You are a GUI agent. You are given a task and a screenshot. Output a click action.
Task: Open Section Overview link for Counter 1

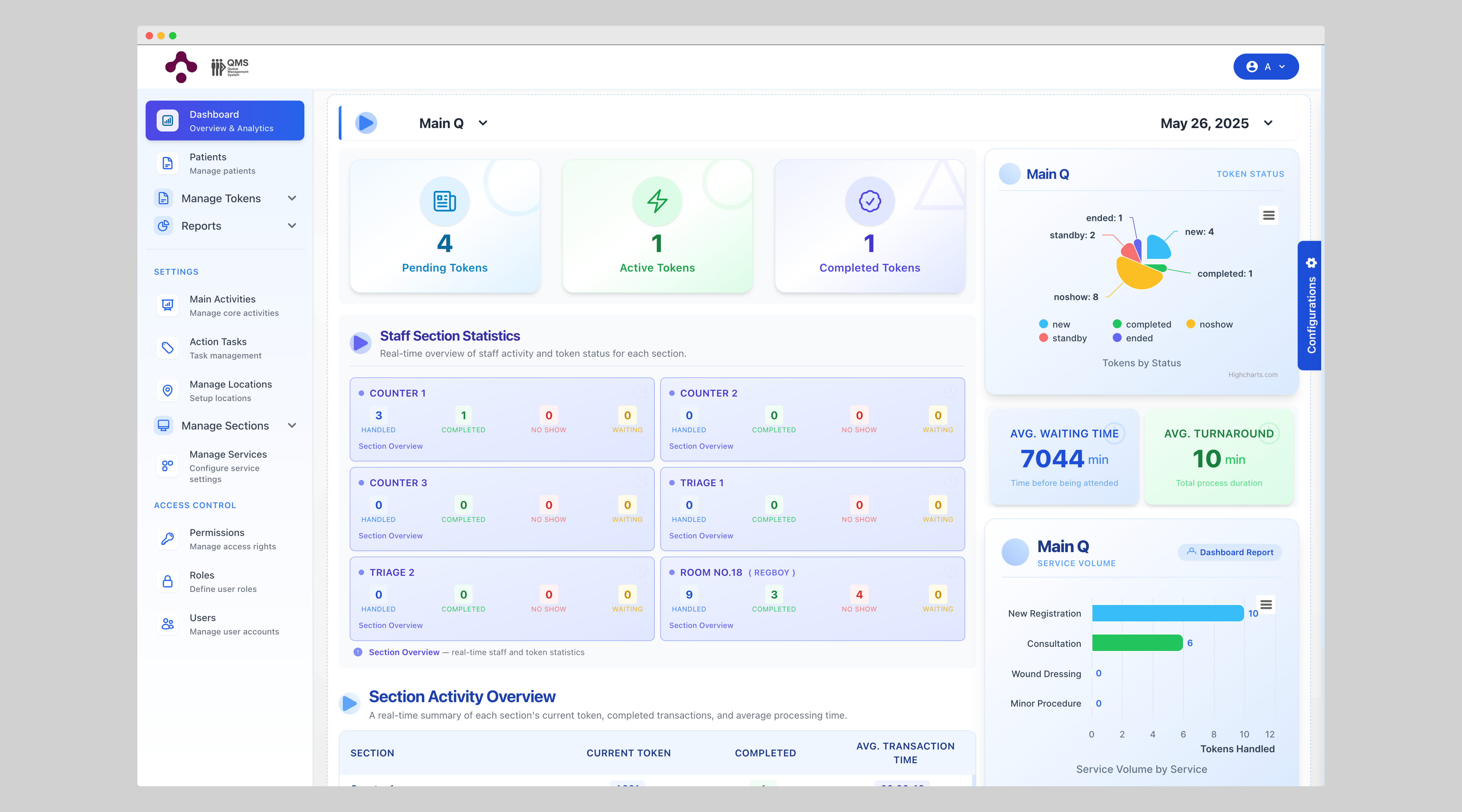391,446
